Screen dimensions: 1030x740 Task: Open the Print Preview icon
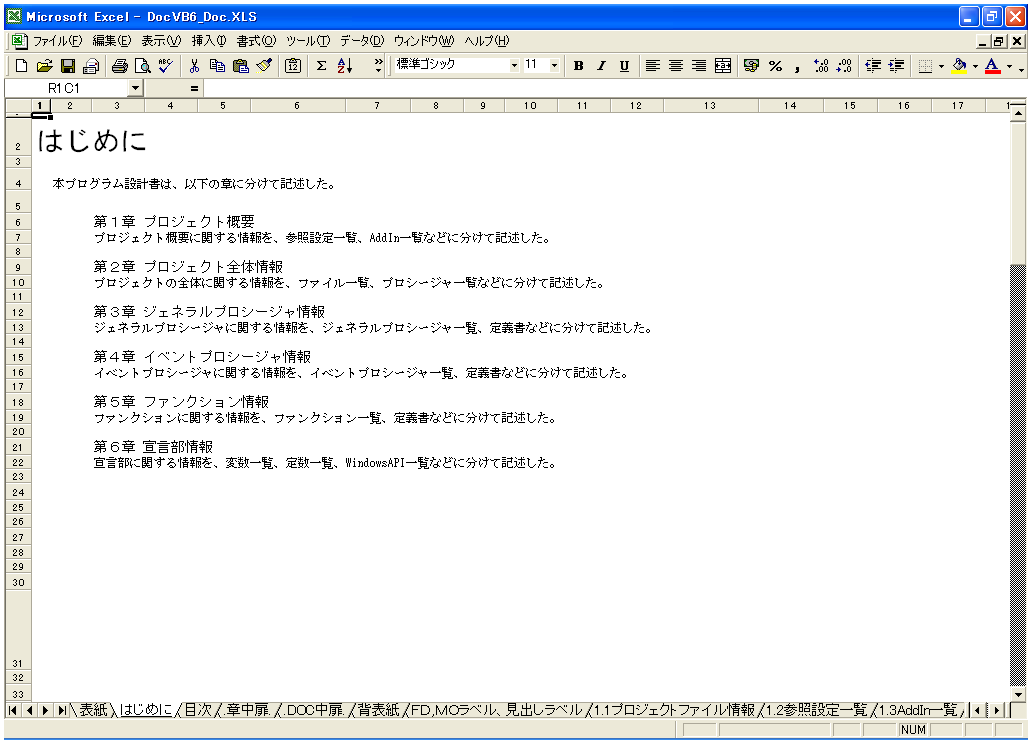click(x=142, y=66)
